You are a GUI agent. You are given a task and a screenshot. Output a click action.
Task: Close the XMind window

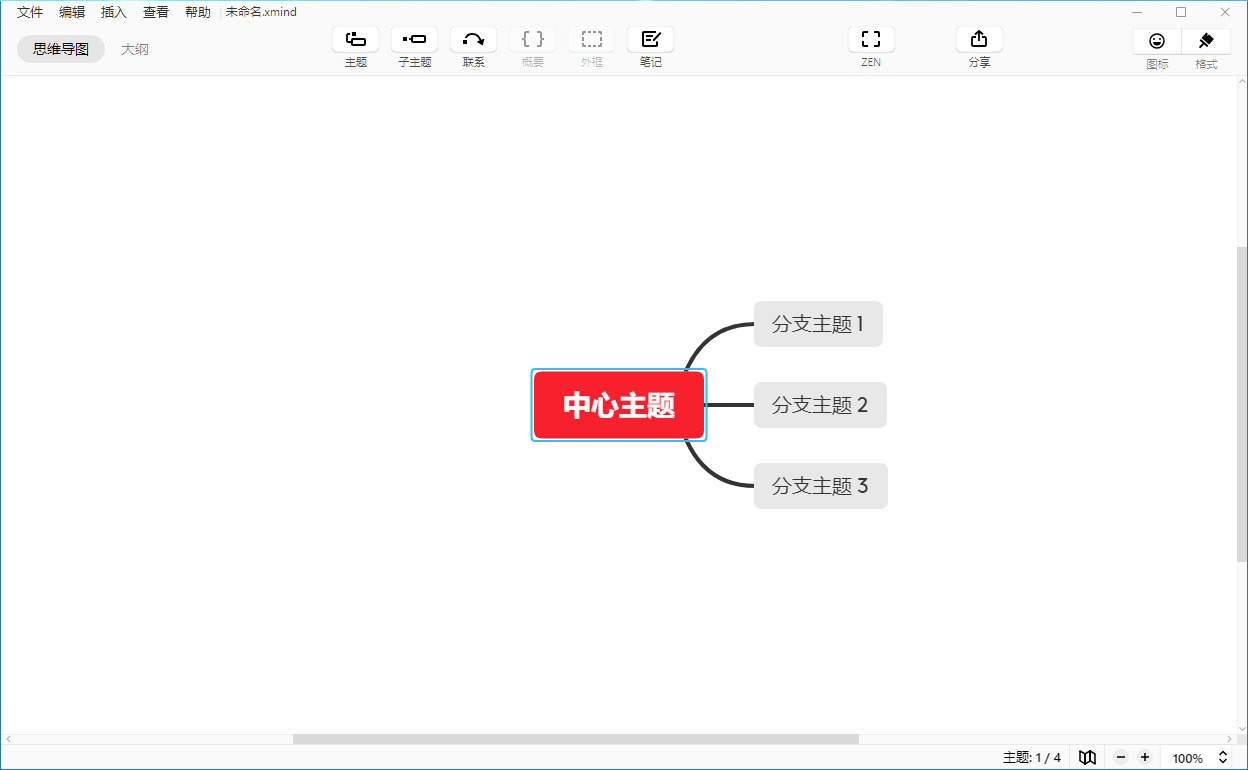[x=1225, y=12]
